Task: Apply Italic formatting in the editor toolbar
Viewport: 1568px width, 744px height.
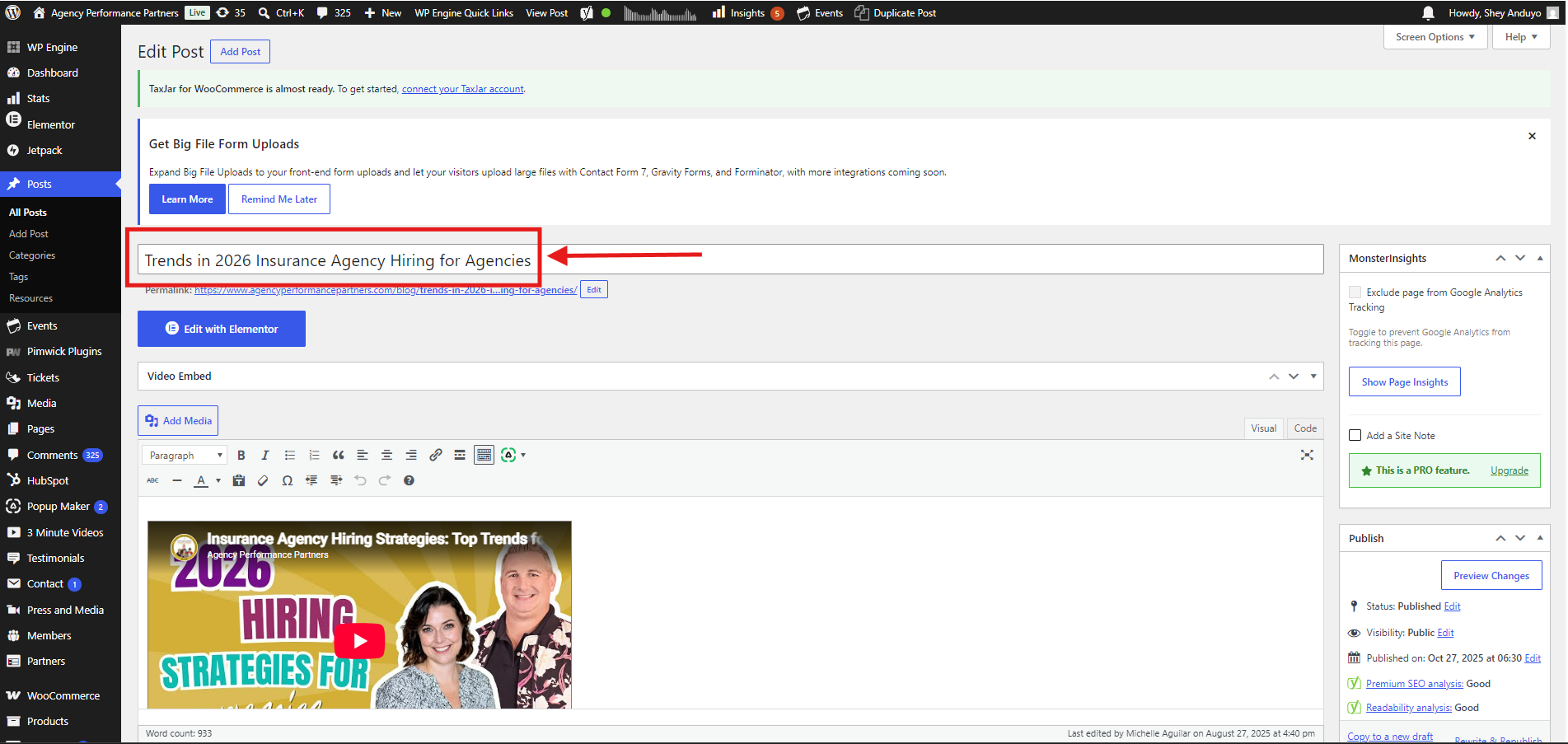Action: (x=265, y=455)
